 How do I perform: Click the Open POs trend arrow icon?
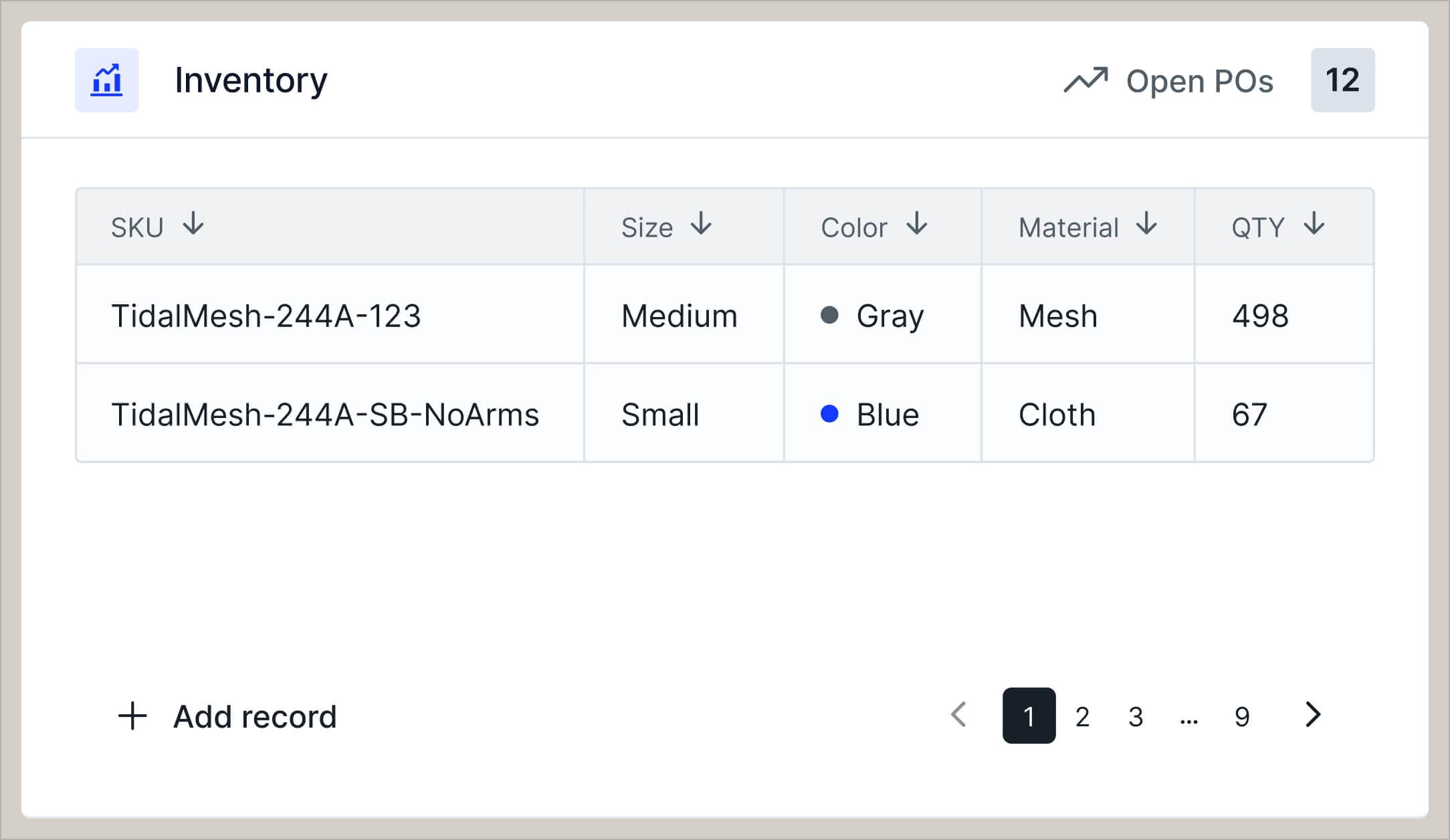1086,79
